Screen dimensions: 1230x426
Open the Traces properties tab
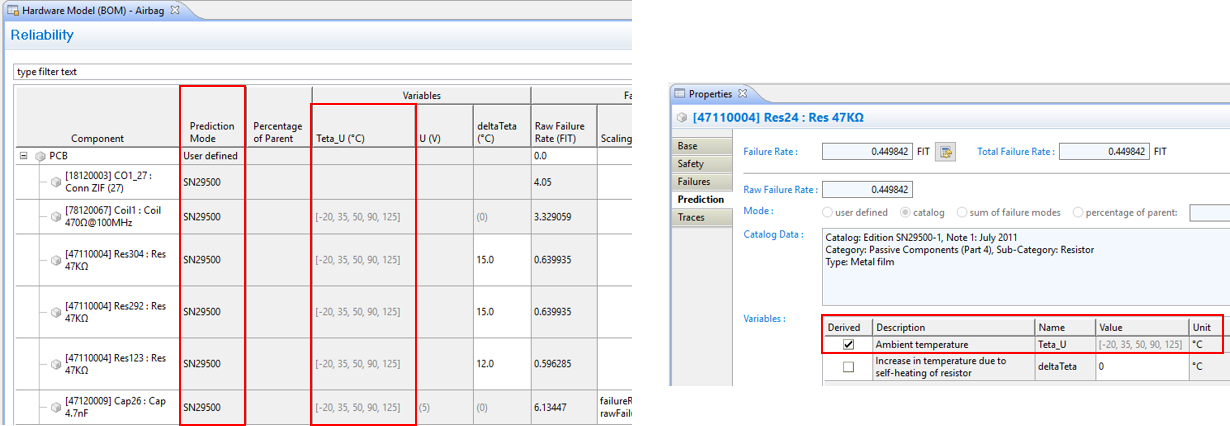coord(690,217)
